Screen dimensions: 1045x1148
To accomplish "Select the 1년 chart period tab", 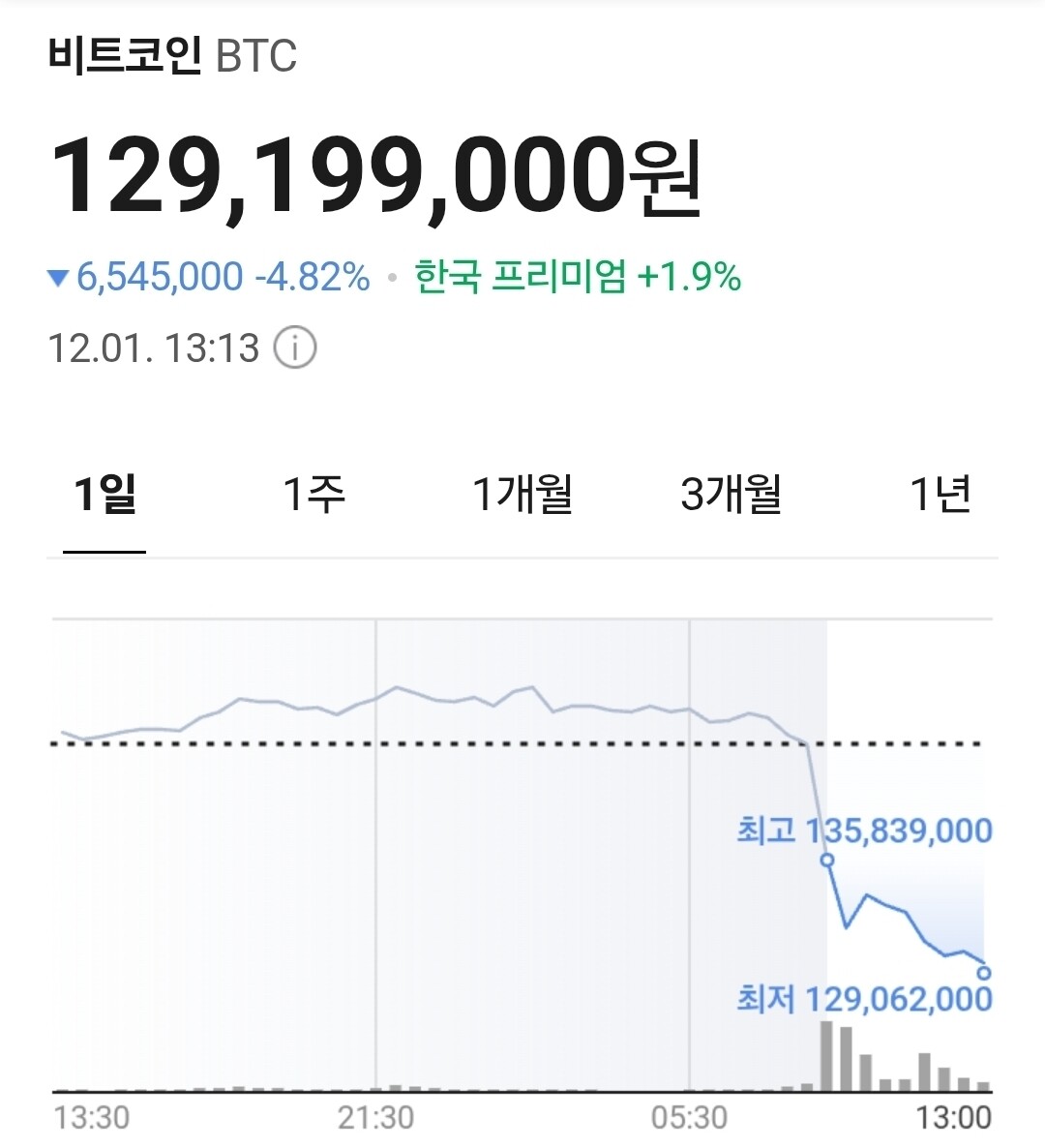I will [x=940, y=495].
